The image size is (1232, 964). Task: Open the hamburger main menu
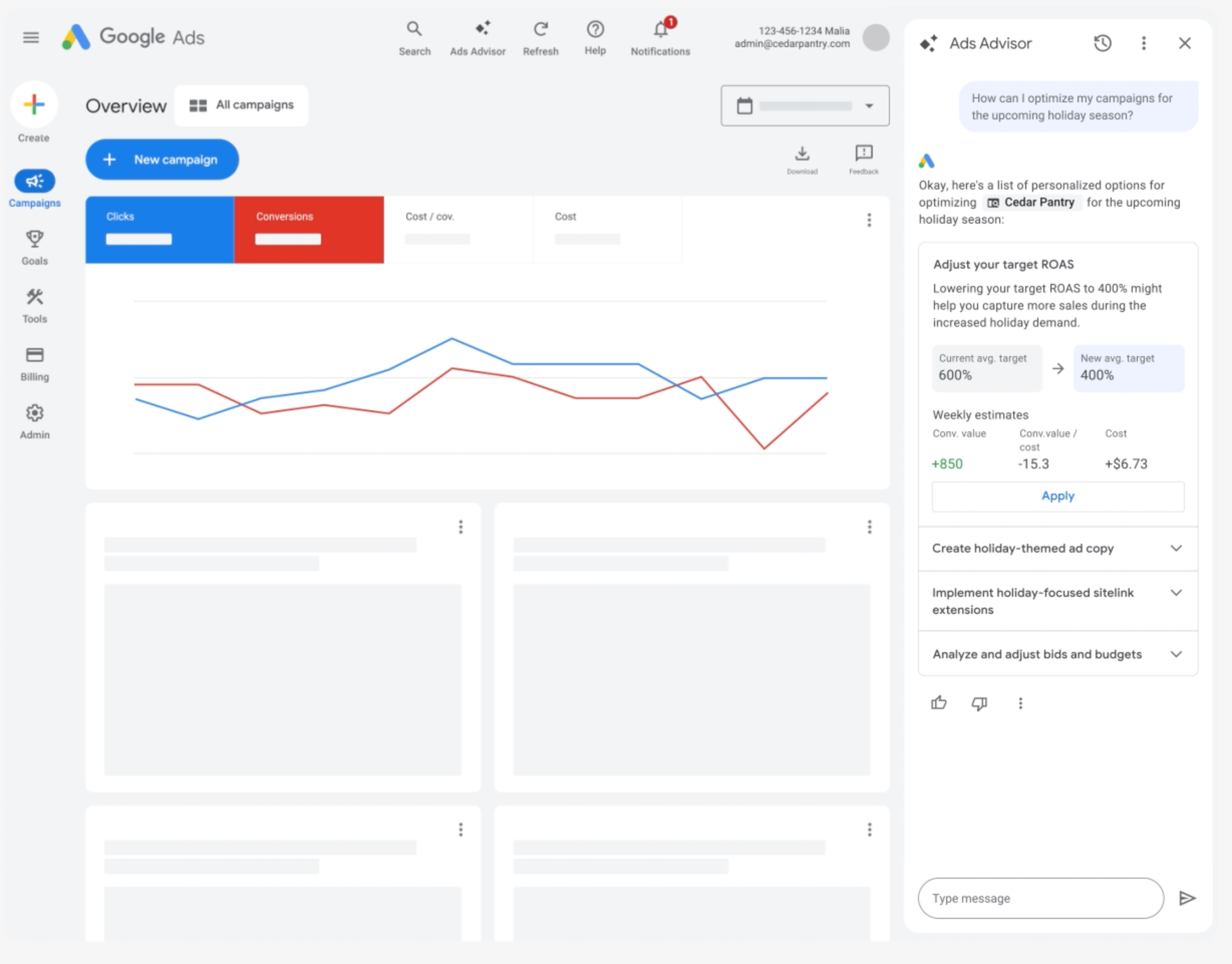[x=31, y=37]
